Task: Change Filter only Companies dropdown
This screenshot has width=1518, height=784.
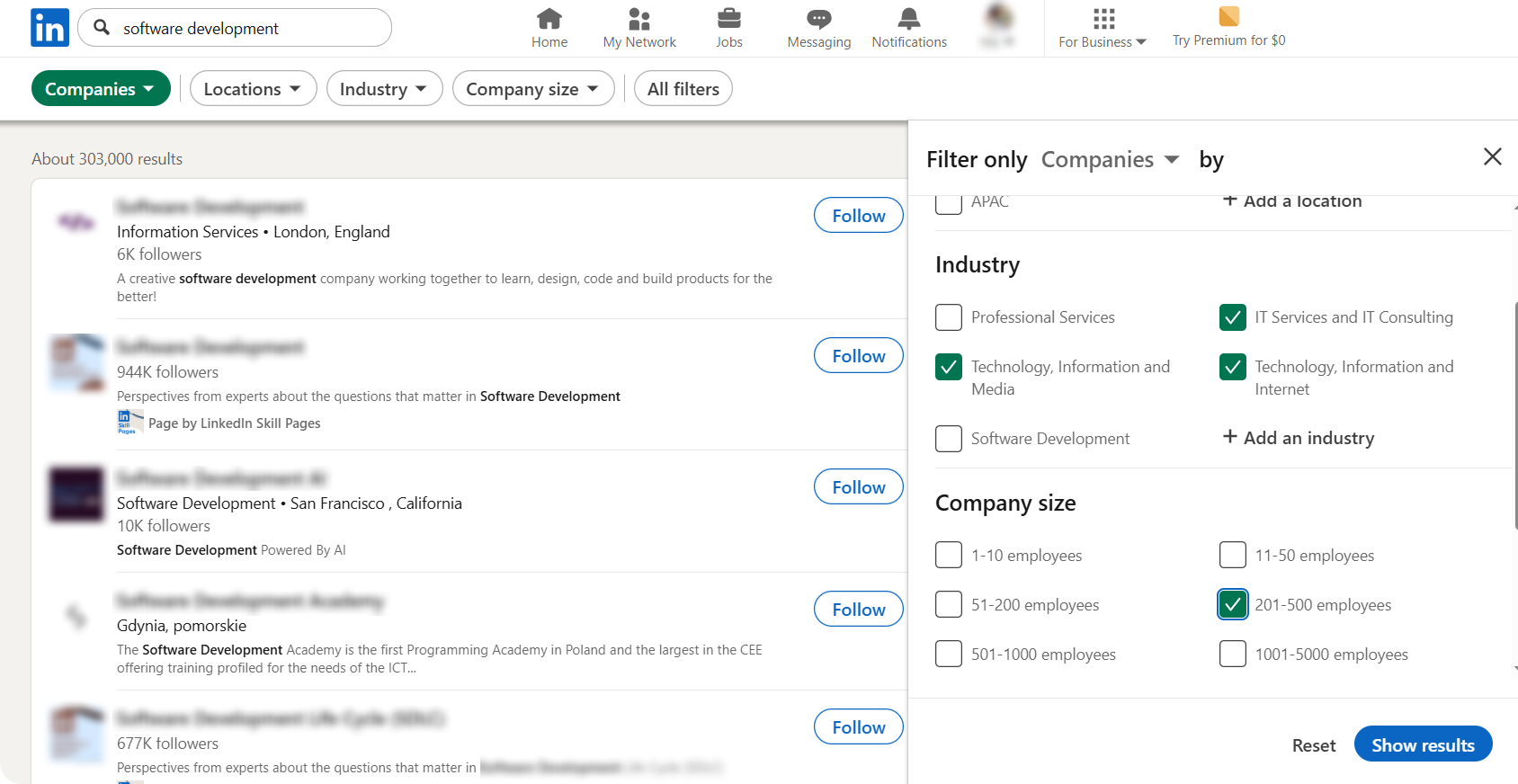Action: pyautogui.click(x=1110, y=159)
